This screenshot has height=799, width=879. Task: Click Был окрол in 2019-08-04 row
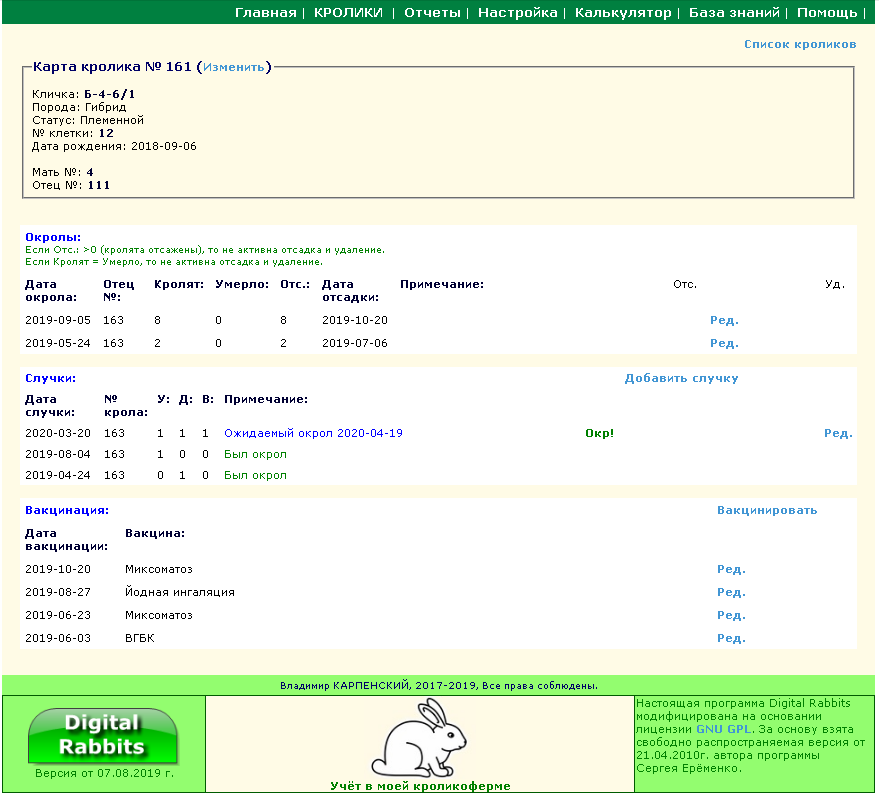click(255, 455)
